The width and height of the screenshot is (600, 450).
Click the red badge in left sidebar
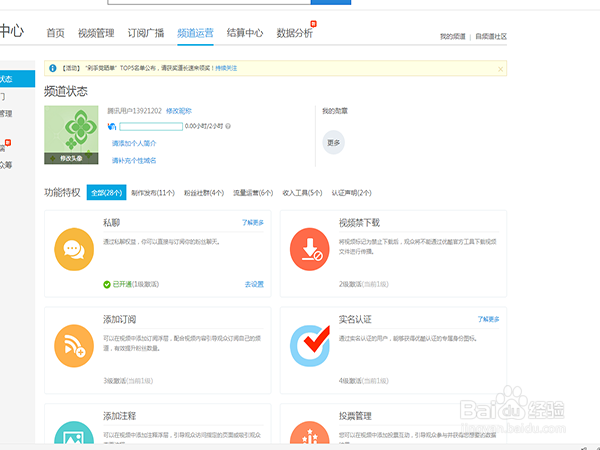[x=8, y=143]
